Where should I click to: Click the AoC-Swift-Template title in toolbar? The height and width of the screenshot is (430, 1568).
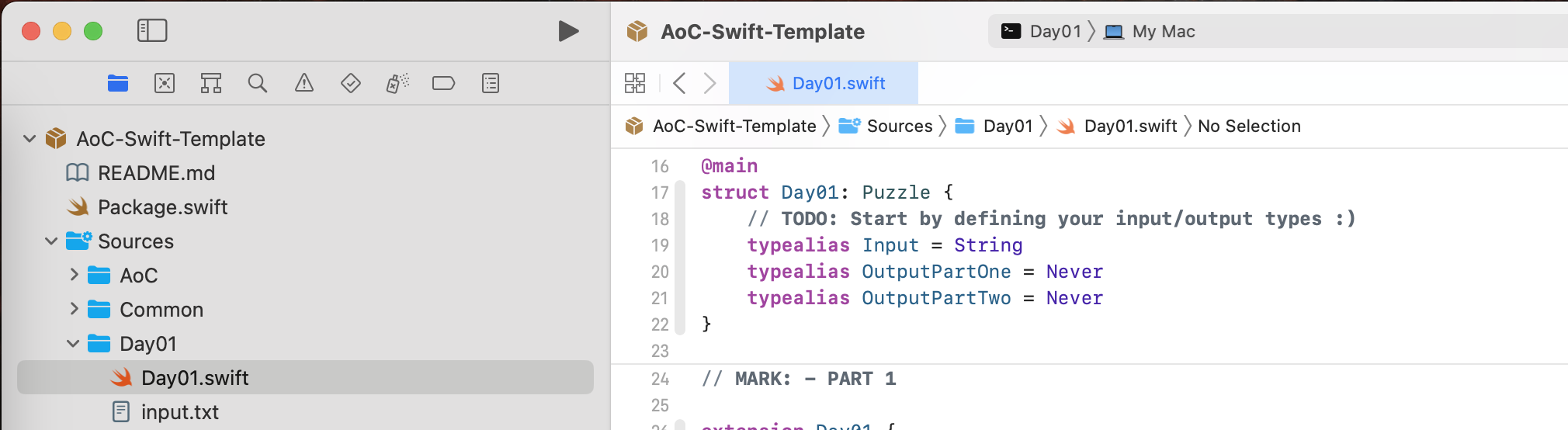(762, 31)
